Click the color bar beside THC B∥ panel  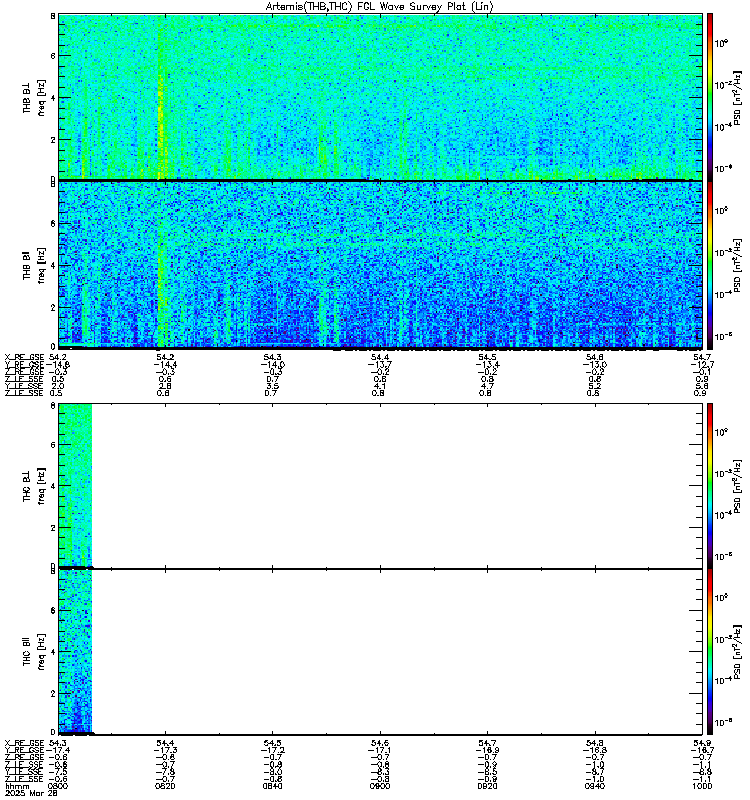coord(710,652)
